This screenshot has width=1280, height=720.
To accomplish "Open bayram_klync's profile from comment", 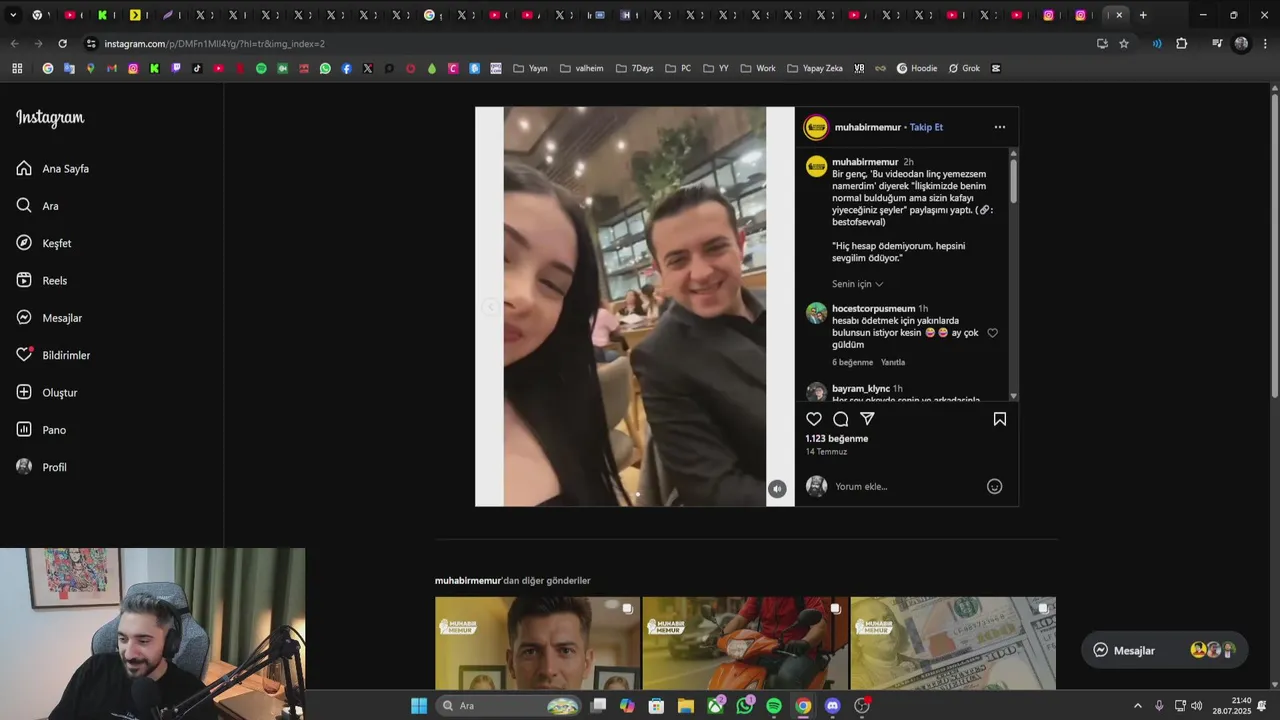I will click(861, 388).
